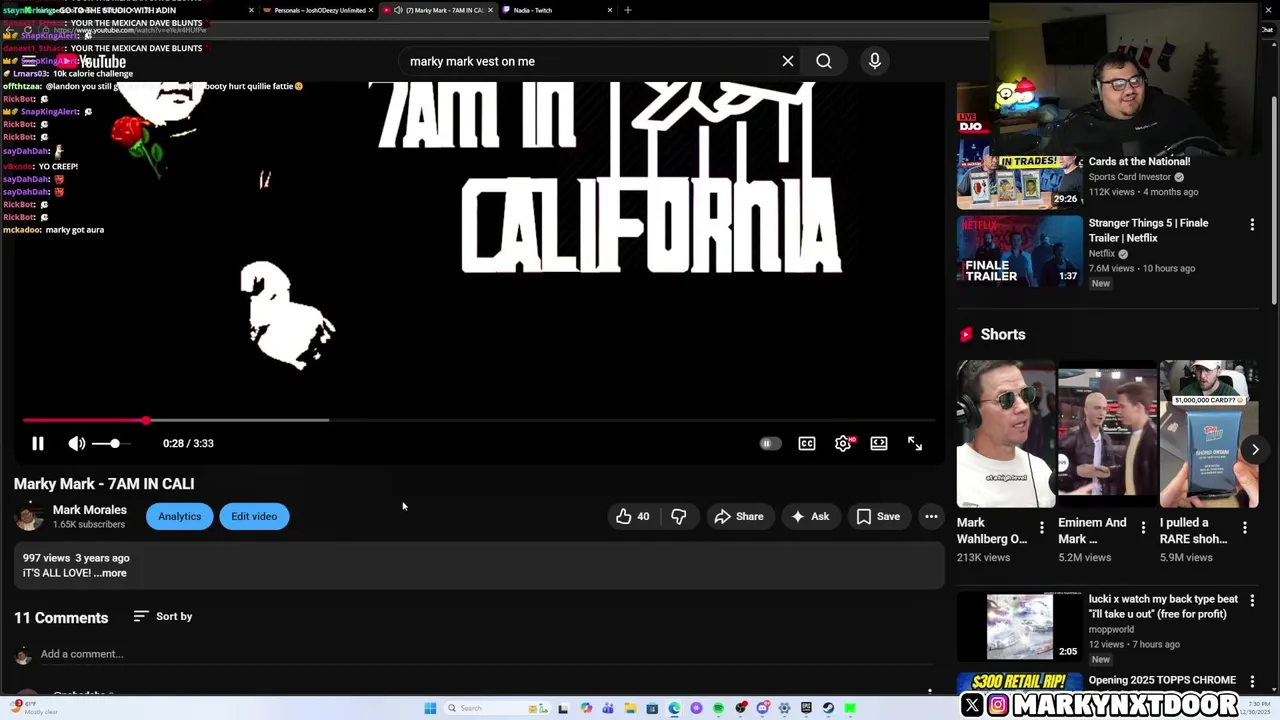
Task: Open Copilot from the taskbar
Action: click(x=586, y=708)
